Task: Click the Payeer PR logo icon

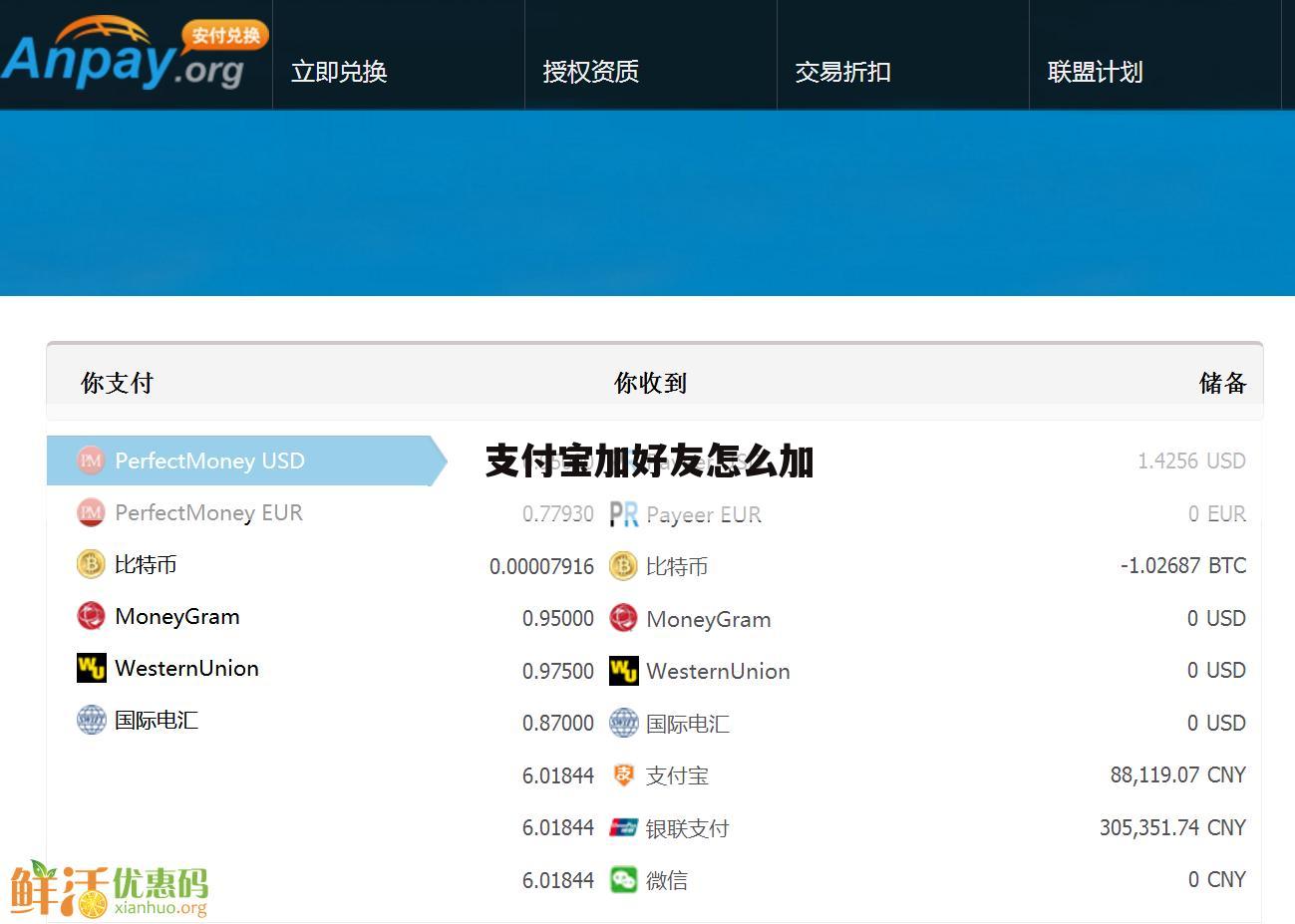Action: tap(623, 514)
